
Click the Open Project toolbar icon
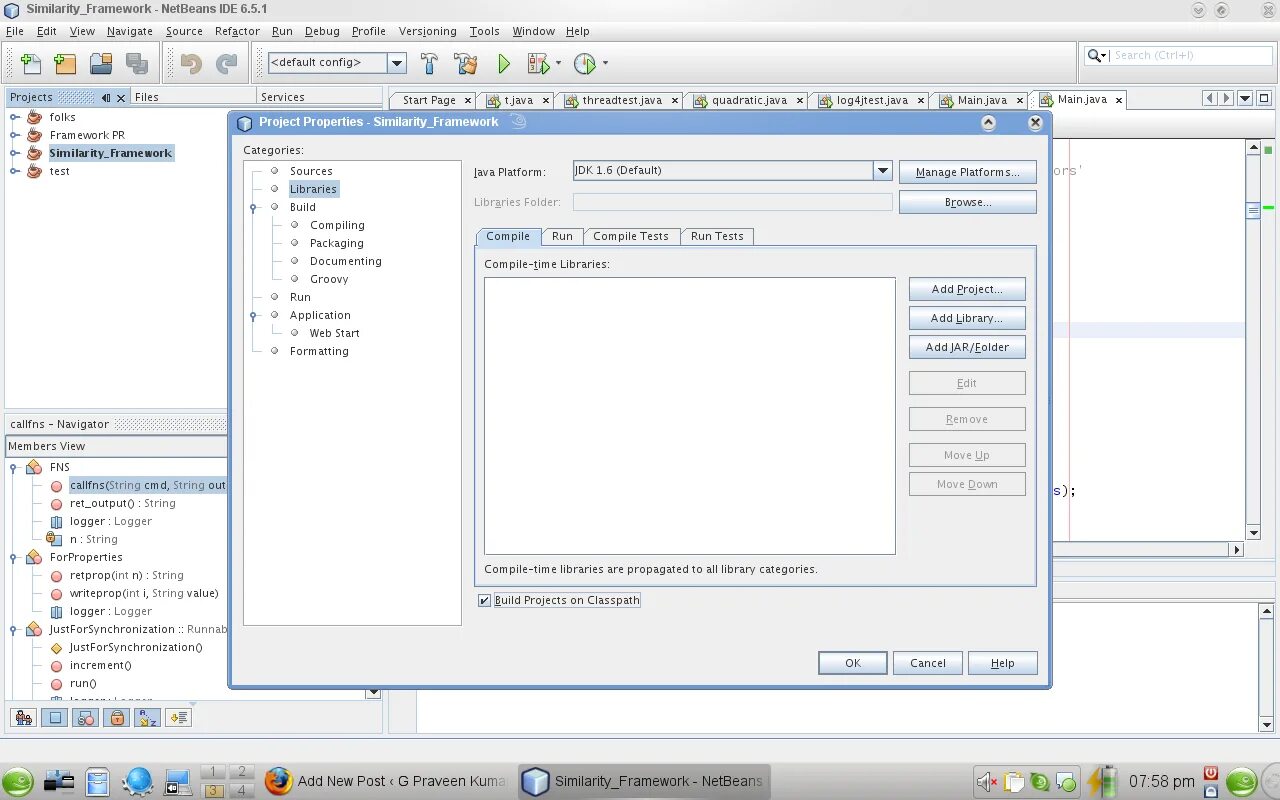pyautogui.click(x=101, y=63)
